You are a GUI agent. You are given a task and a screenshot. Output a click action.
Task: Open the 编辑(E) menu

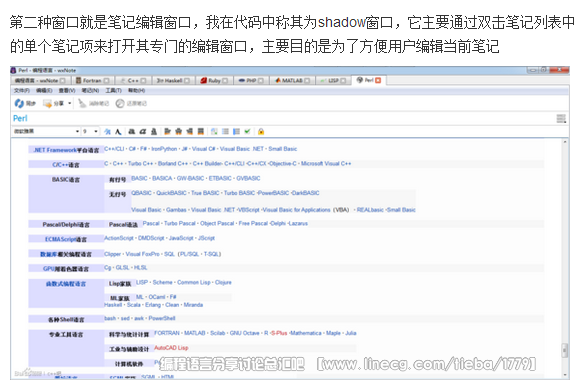coord(44,90)
